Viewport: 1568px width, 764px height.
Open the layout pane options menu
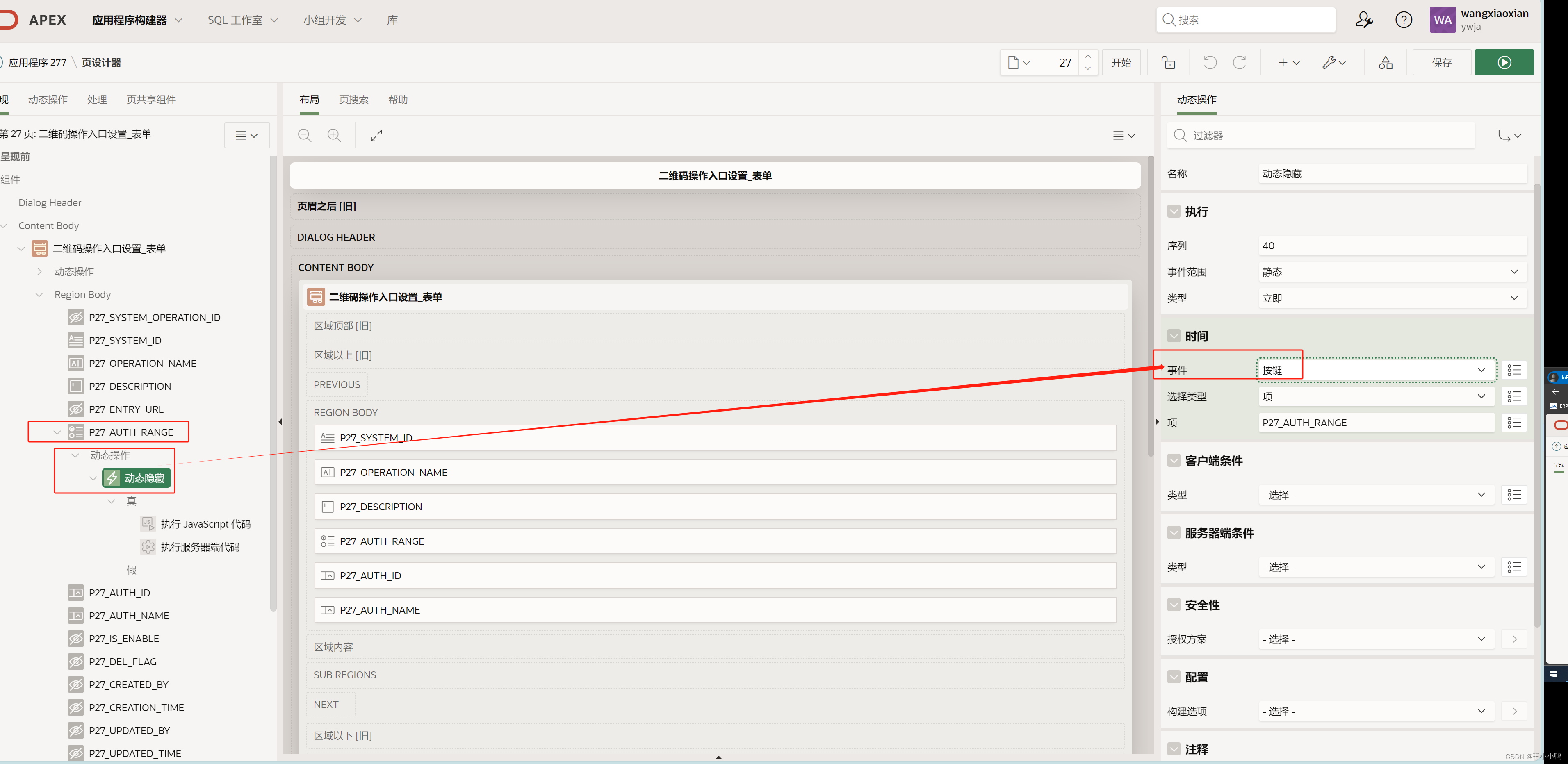[x=1124, y=135]
